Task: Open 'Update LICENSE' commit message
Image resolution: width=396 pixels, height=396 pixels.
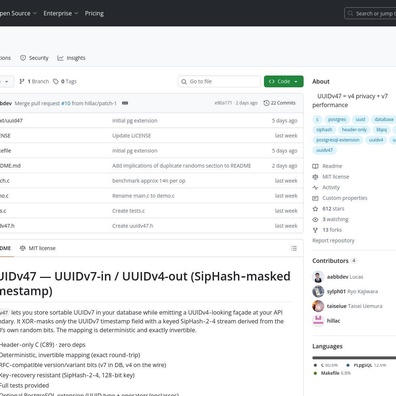Action: click(x=131, y=136)
